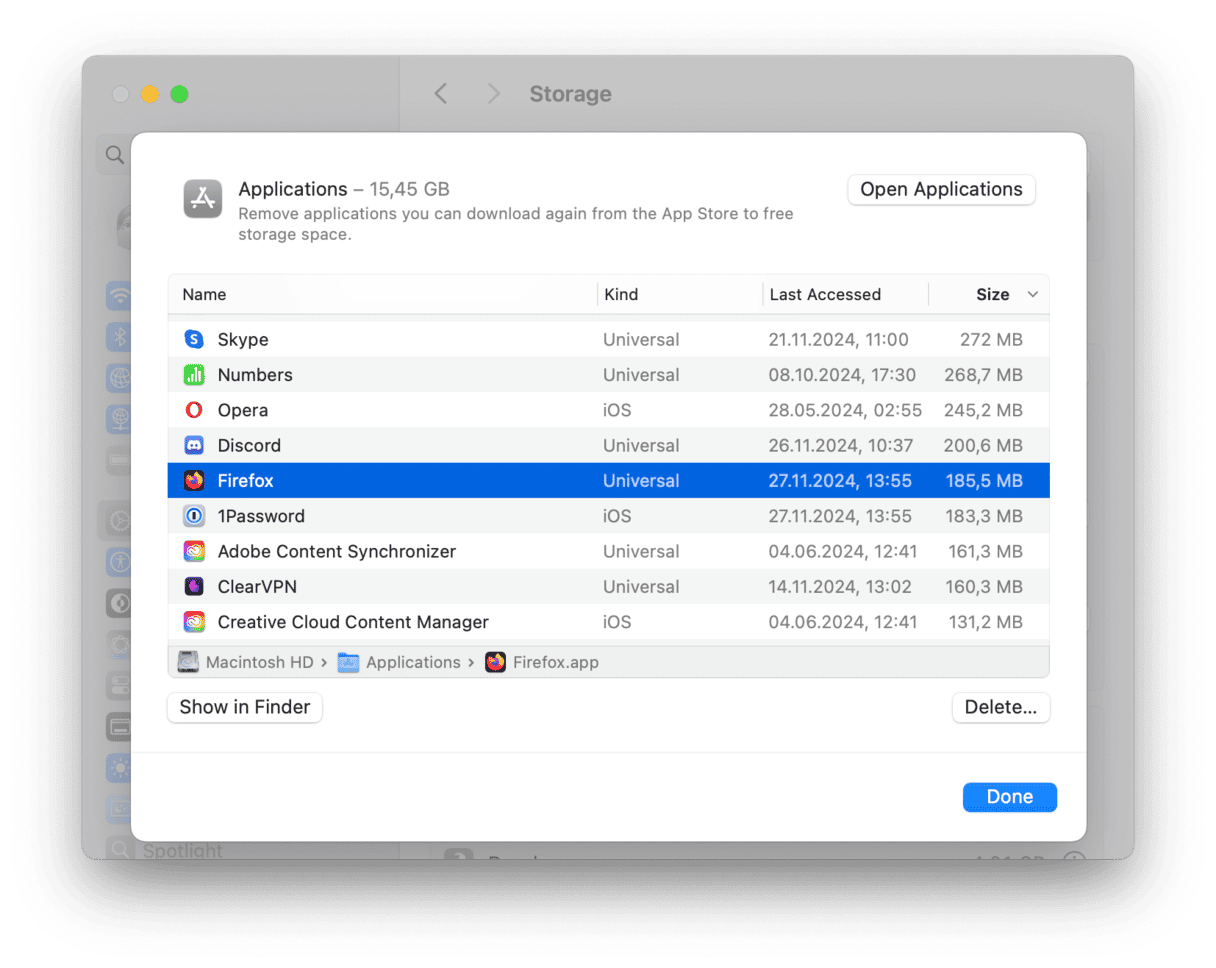This screenshot has width=1216, height=968.
Task: Select the Numbers app icon
Action: tap(194, 375)
